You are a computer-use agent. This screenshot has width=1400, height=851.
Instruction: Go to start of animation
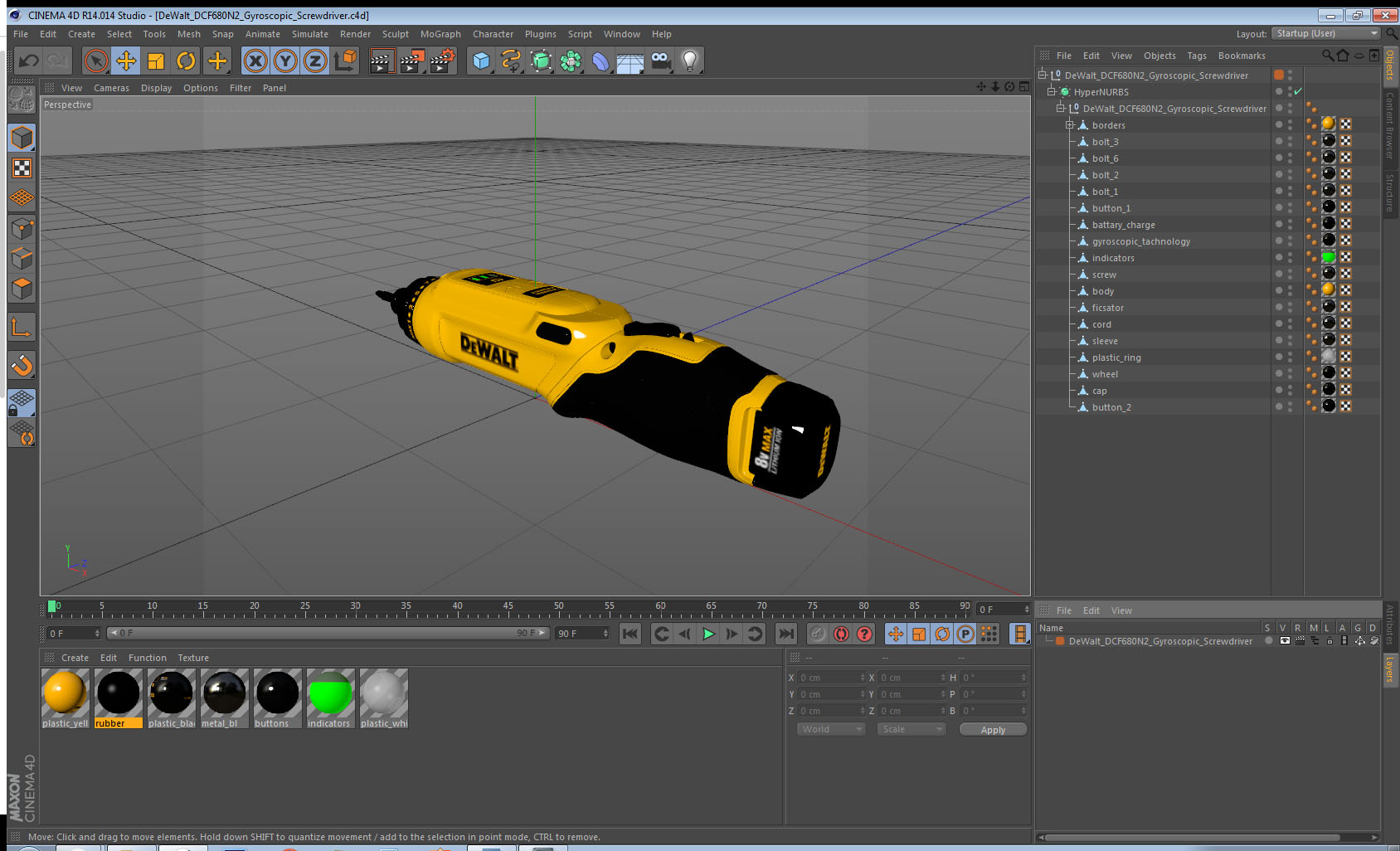(630, 634)
